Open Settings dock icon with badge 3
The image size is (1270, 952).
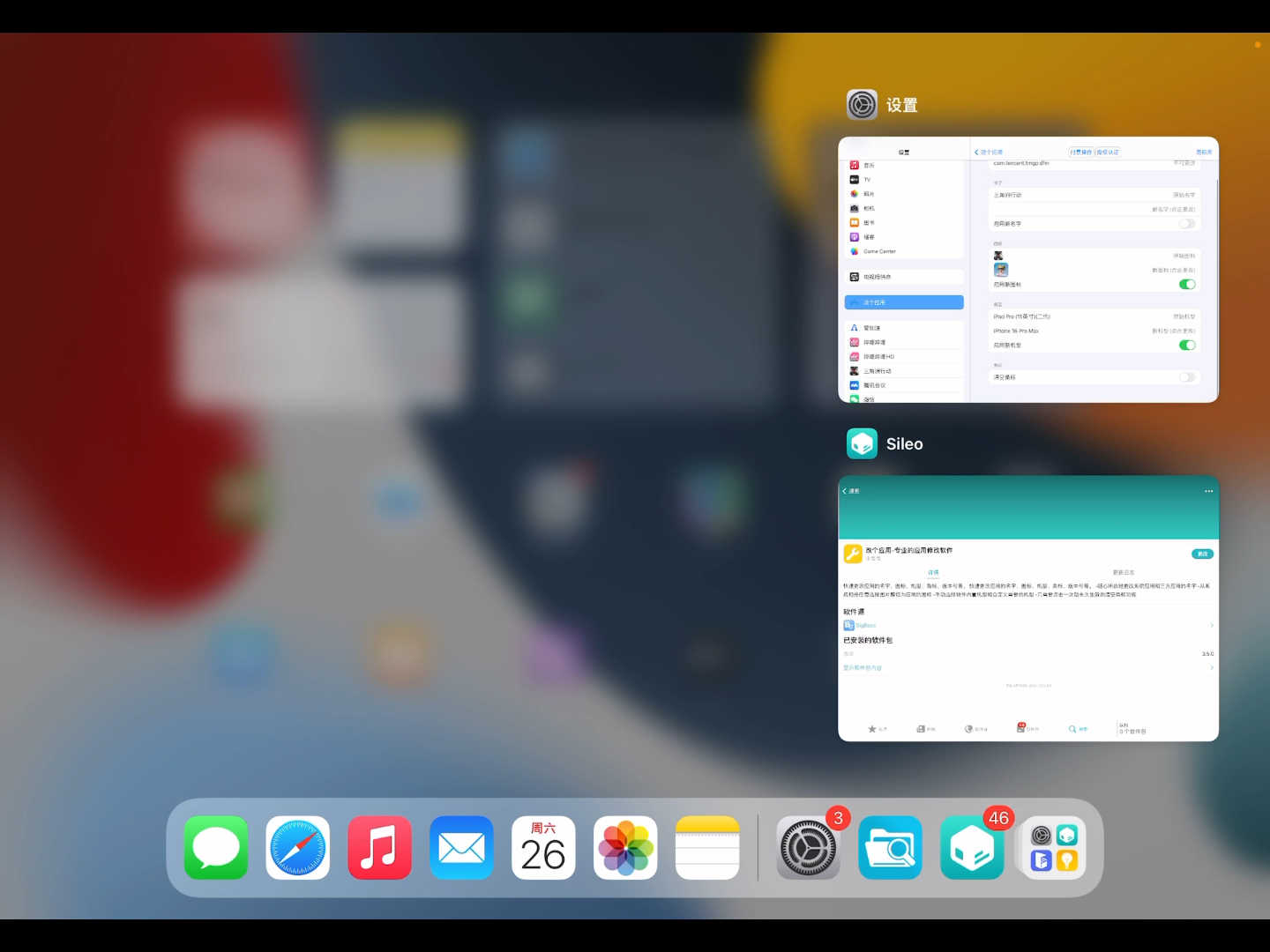coord(809,848)
